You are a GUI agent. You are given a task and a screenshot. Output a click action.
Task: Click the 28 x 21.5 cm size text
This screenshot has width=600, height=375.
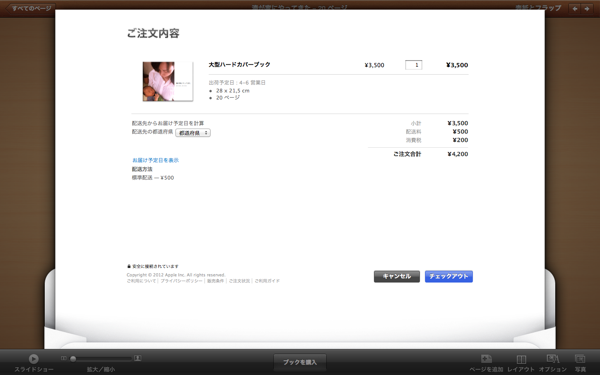233,91
